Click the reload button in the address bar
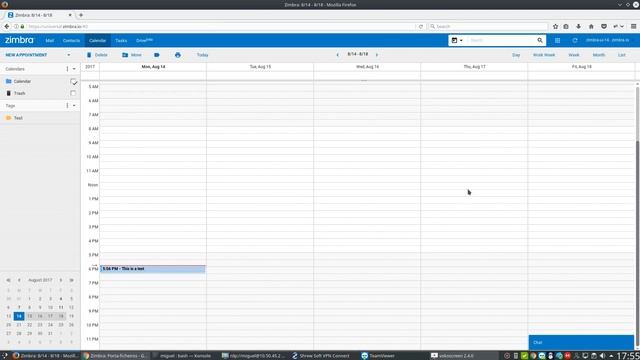640x360 pixels. (x=421, y=27)
